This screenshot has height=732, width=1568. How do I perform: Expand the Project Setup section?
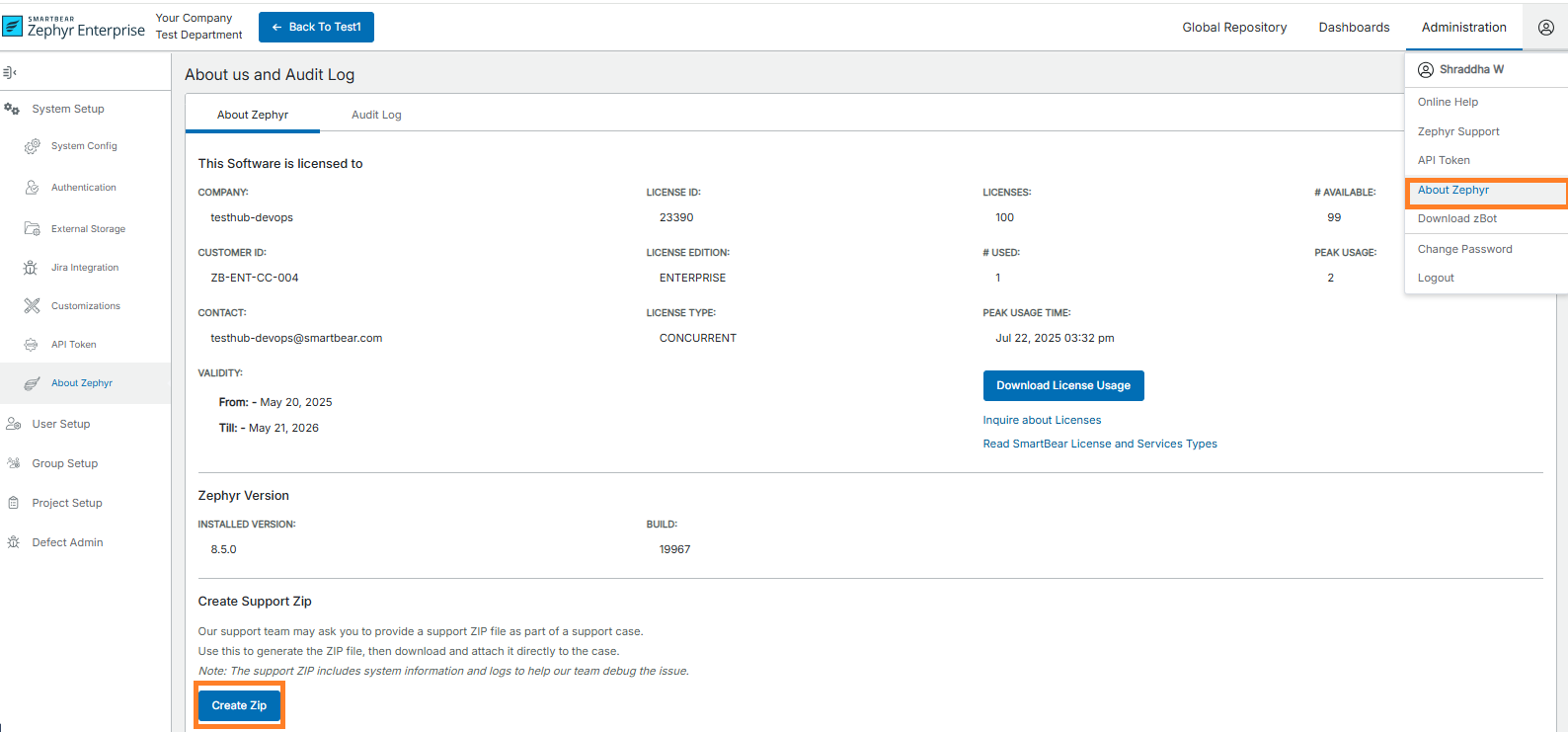66,503
